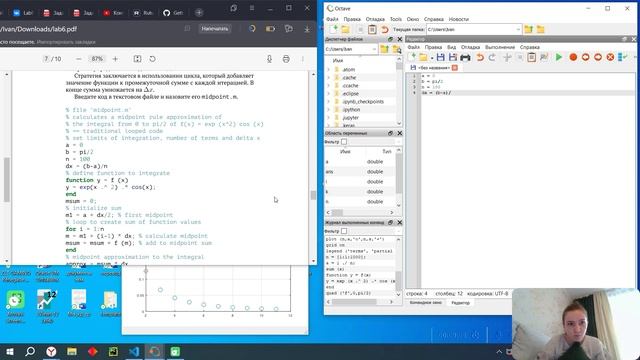Open editor Вид menu

451,47
